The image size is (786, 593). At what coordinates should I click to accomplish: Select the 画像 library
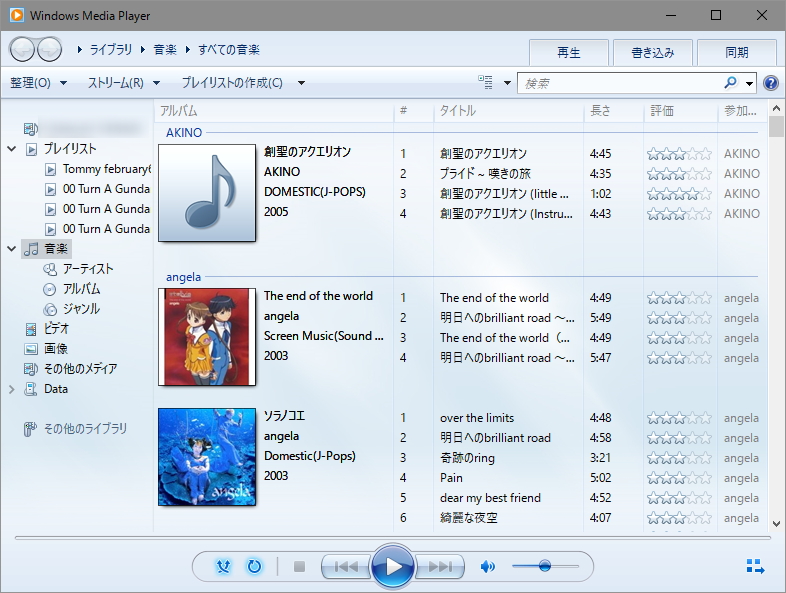(56, 349)
